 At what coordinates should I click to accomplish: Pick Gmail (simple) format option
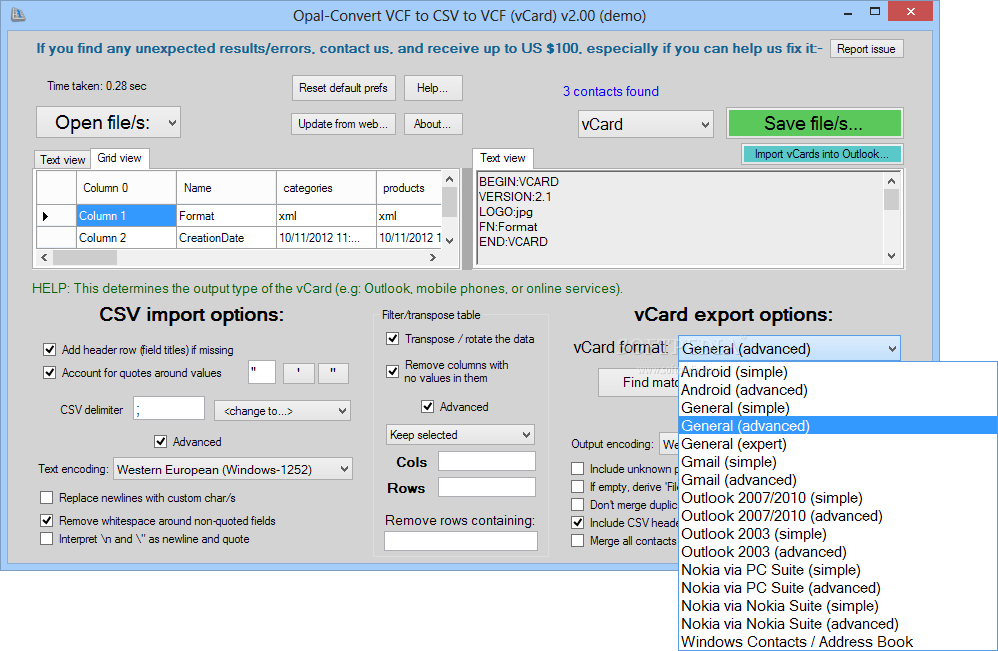(838, 461)
